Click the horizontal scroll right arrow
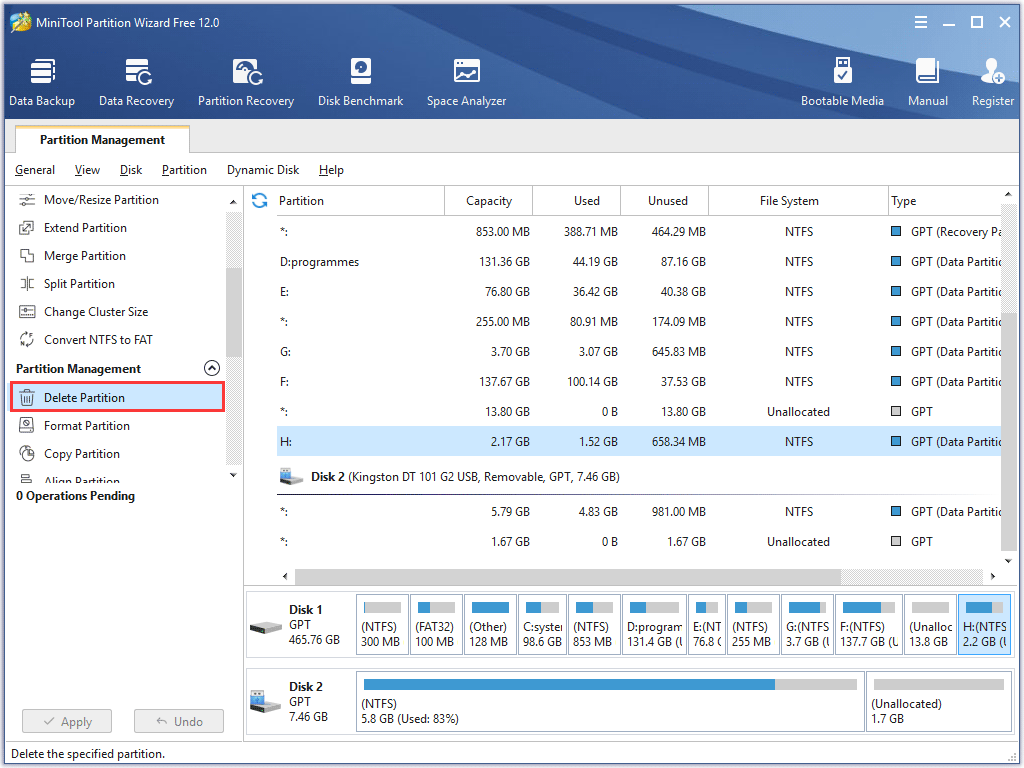The height and width of the screenshot is (768, 1024). (993, 576)
